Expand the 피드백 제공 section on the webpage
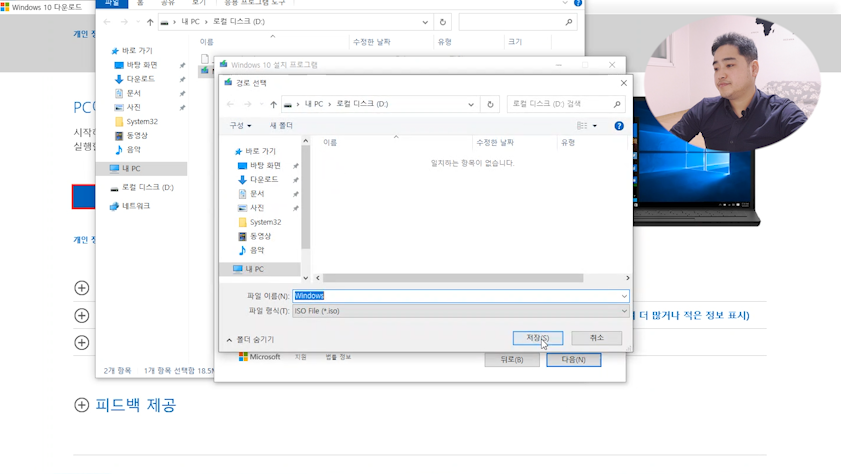Viewport: 841px width, 474px height. point(82,405)
